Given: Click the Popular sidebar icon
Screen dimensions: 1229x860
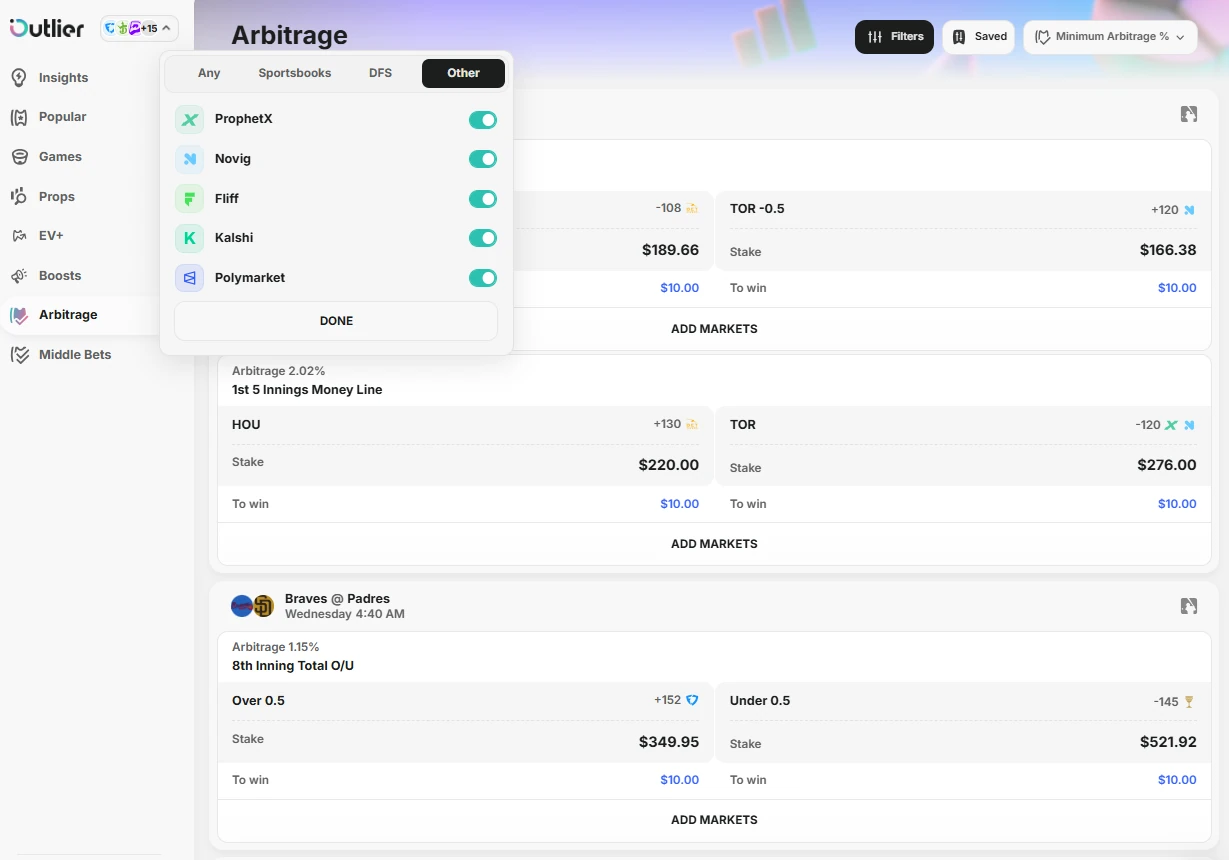Looking at the screenshot, I should pos(19,117).
